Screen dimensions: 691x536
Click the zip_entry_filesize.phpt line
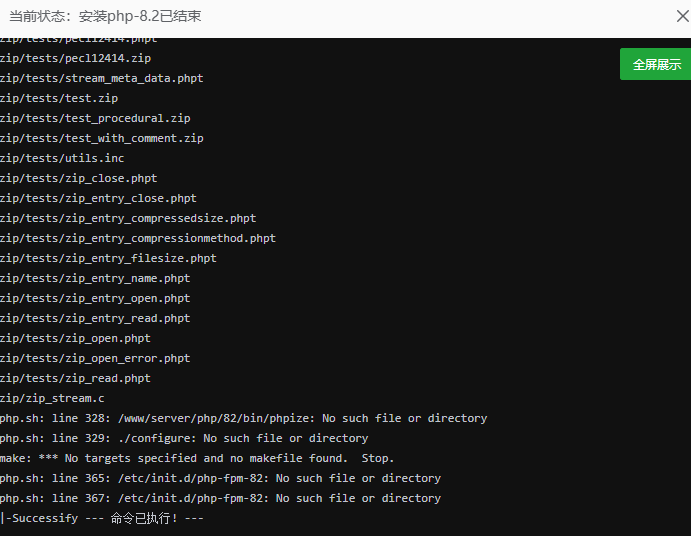(108, 258)
